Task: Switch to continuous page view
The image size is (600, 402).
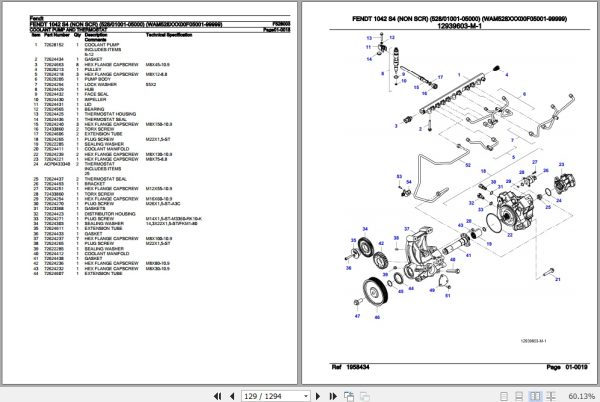Action: pos(519,396)
